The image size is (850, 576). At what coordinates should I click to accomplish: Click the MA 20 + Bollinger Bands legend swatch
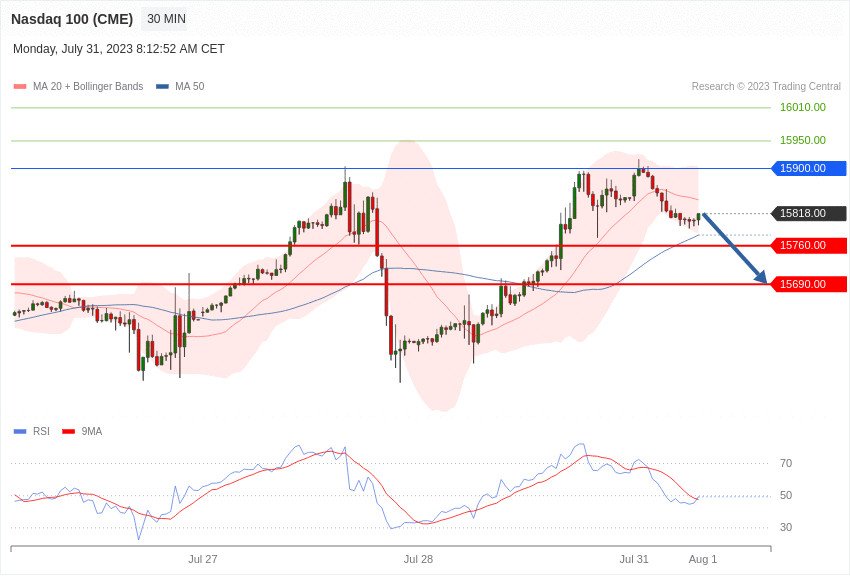click(x=20, y=87)
